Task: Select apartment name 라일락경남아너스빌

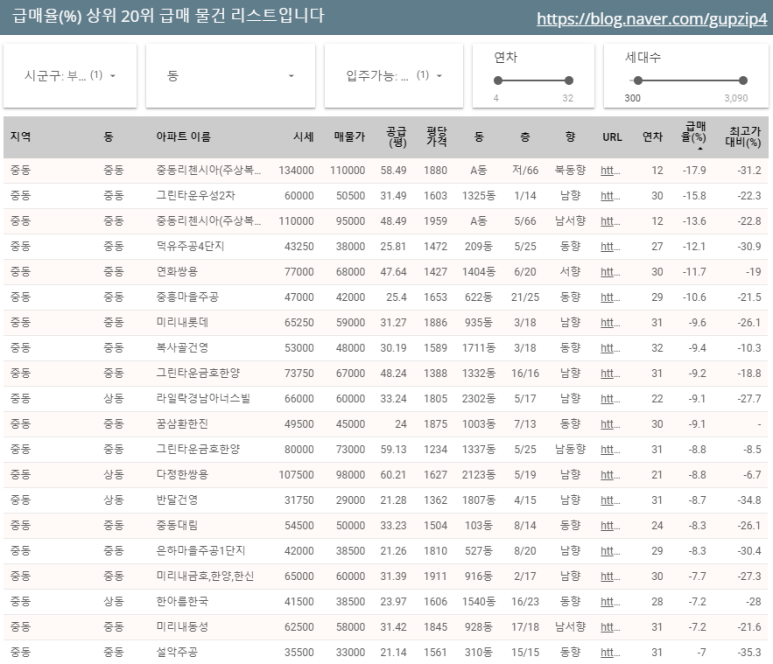Action: [x=203, y=399]
